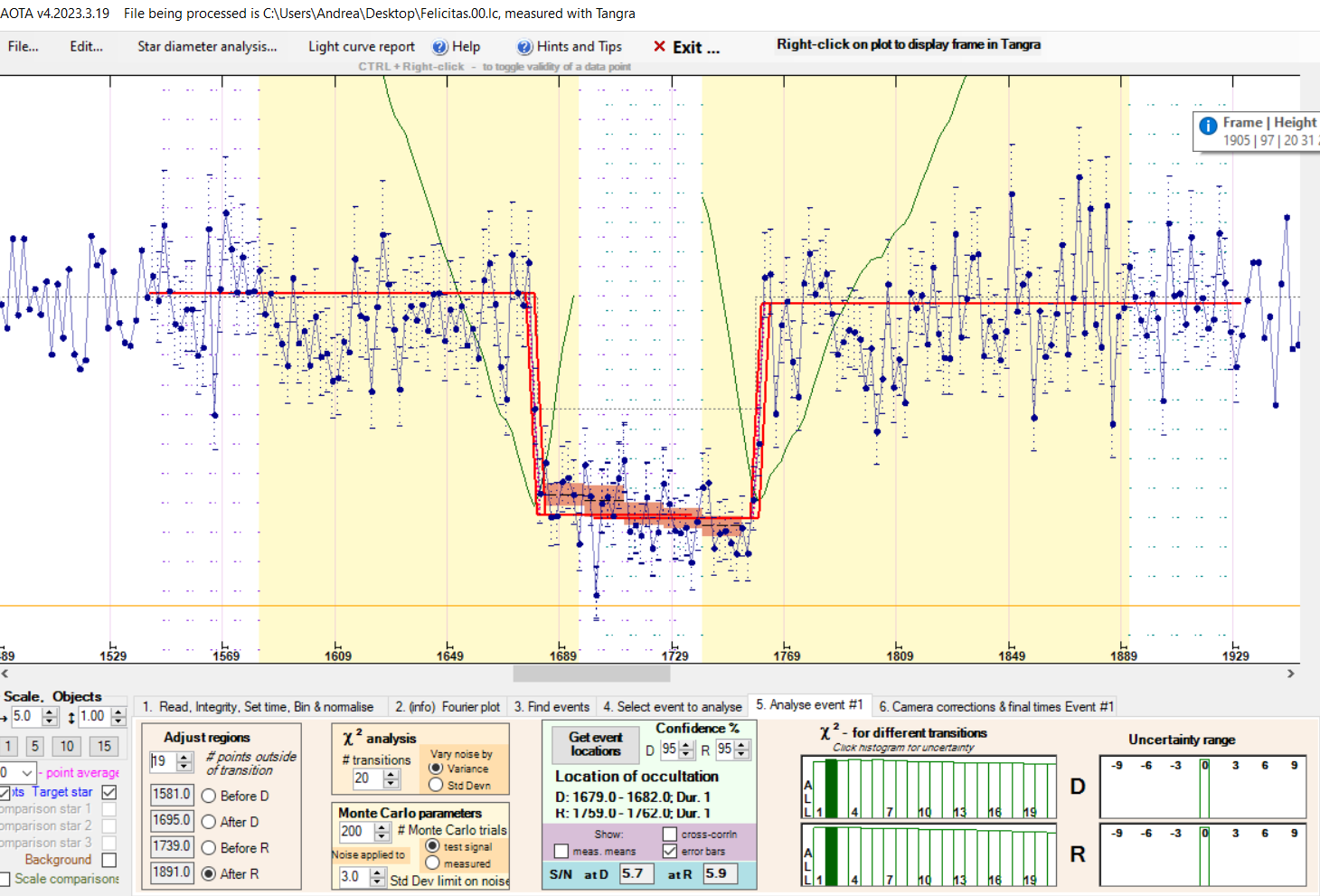Image resolution: width=1320 pixels, height=896 pixels.
Task: Switch to the Analyse event #1 tab
Action: (810, 705)
